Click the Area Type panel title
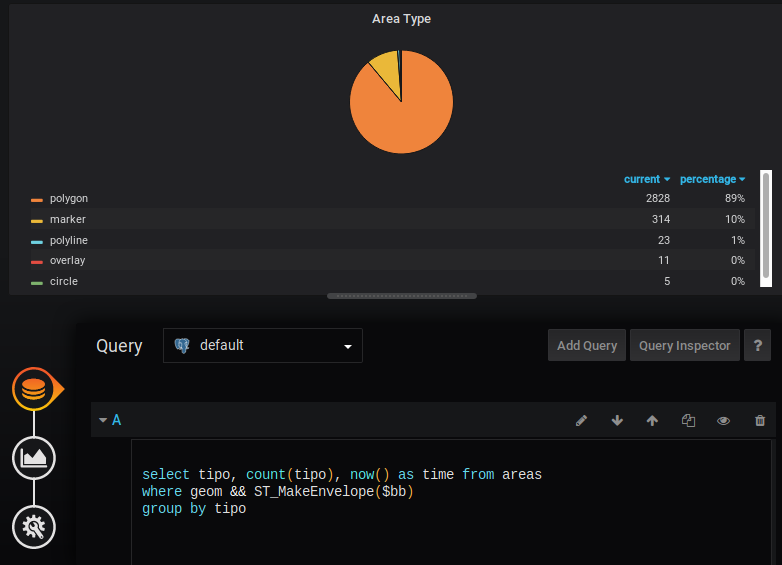Image resolution: width=782 pixels, height=565 pixels. pos(401,19)
